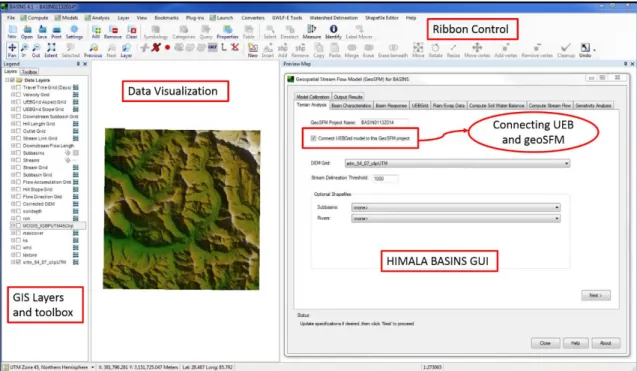
Task: Open the projection dropdown in status bar
Action: pos(93,367)
